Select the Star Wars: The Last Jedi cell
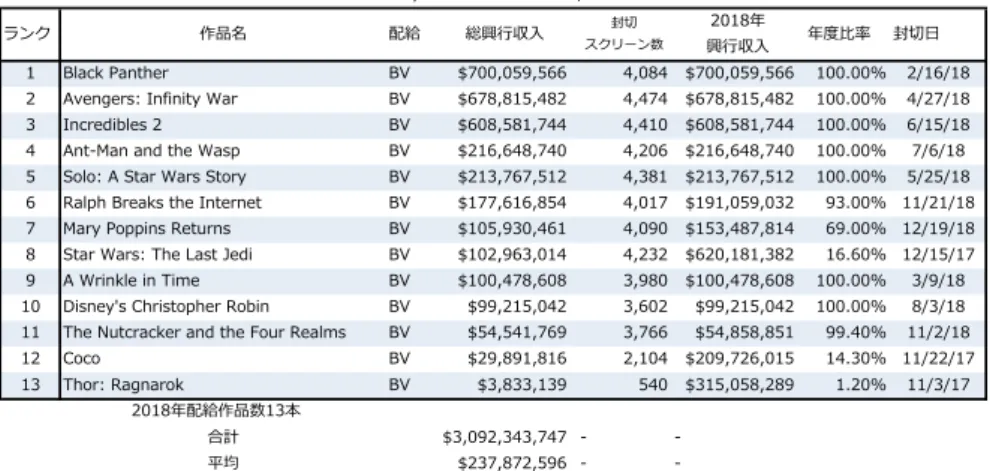990x471 pixels. [x=157, y=254]
